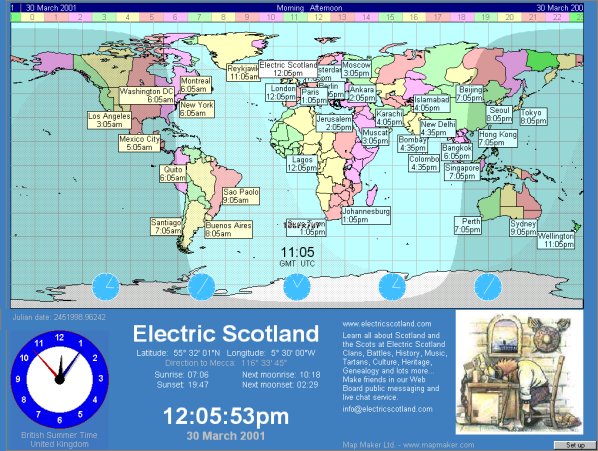This screenshot has width=598, height=451.
Task: Click the Afternoon label in the top bar
Action: coord(326,8)
